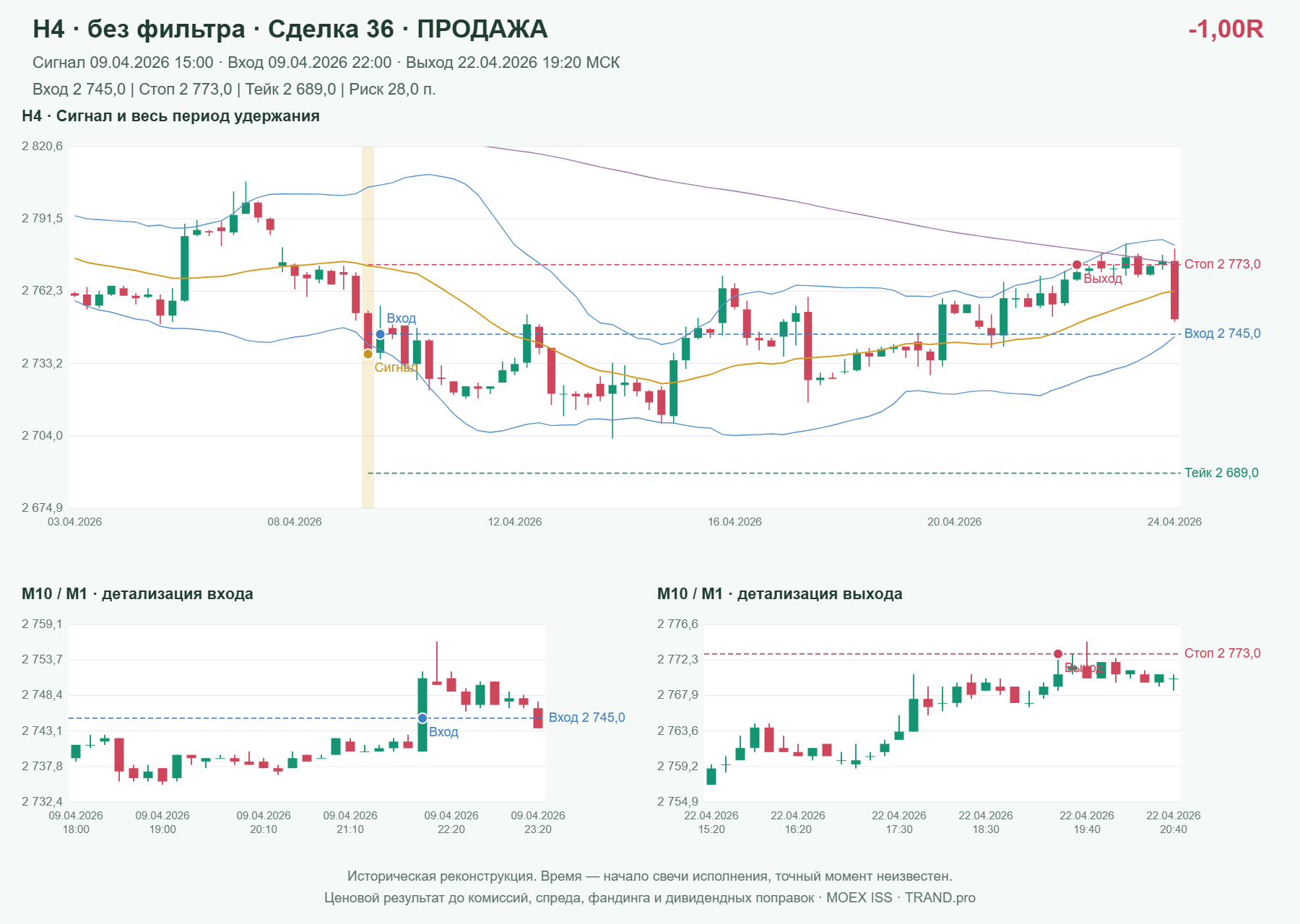Viewport: 1300px width, 924px height.
Task: Click the 2 759,1 axis label in entry chart
Action: [43, 624]
